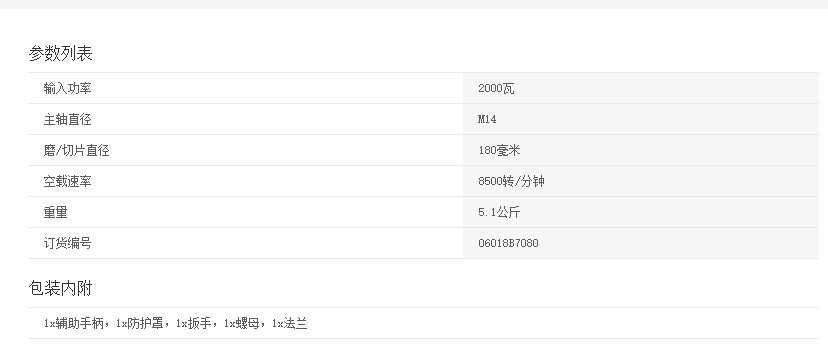Click the order number 06018B7080

[x=509, y=244]
